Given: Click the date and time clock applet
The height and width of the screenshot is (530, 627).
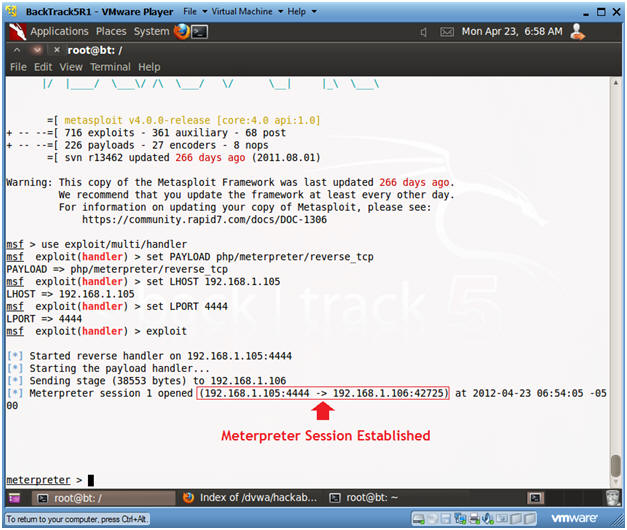Looking at the screenshot, I should tap(512, 32).
